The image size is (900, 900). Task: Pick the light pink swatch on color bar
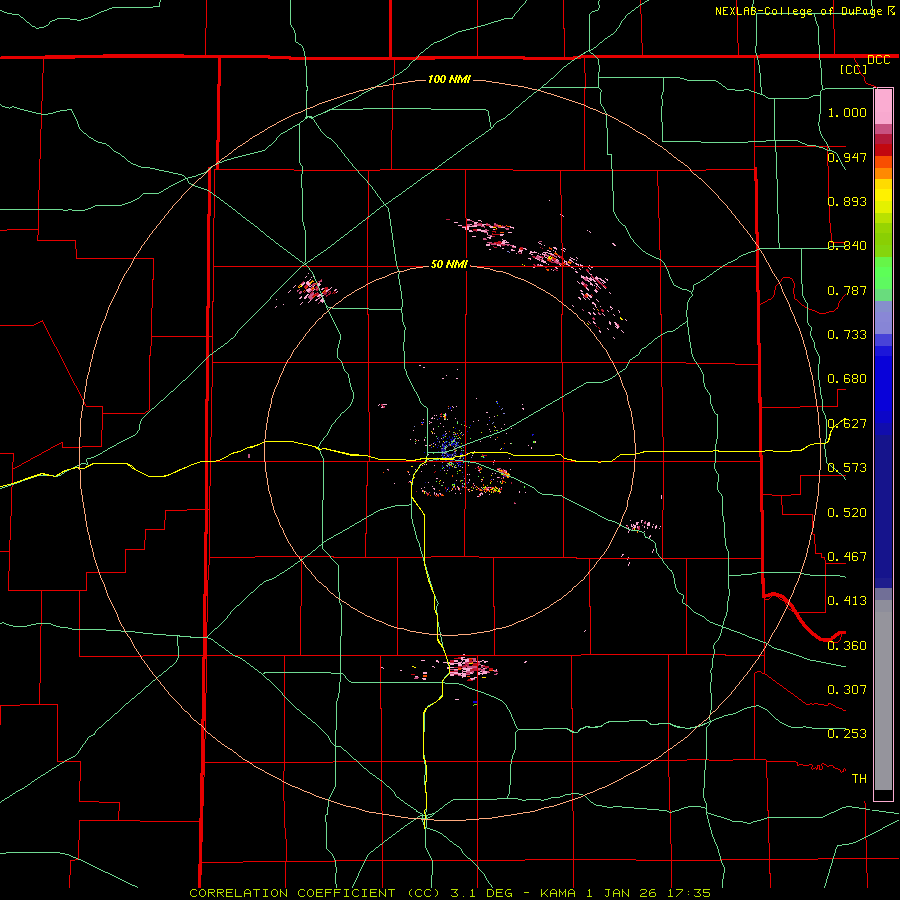tap(883, 107)
